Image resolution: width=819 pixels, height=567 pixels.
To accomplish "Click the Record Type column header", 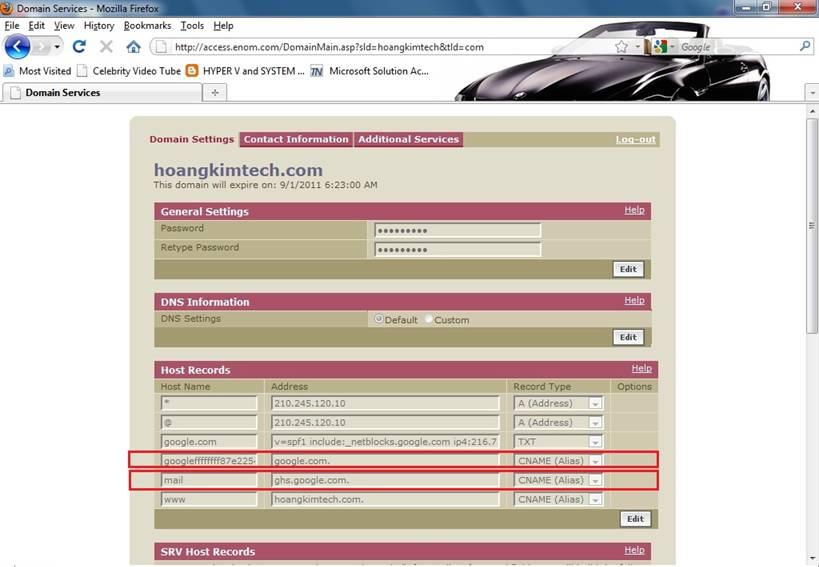I will [542, 386].
